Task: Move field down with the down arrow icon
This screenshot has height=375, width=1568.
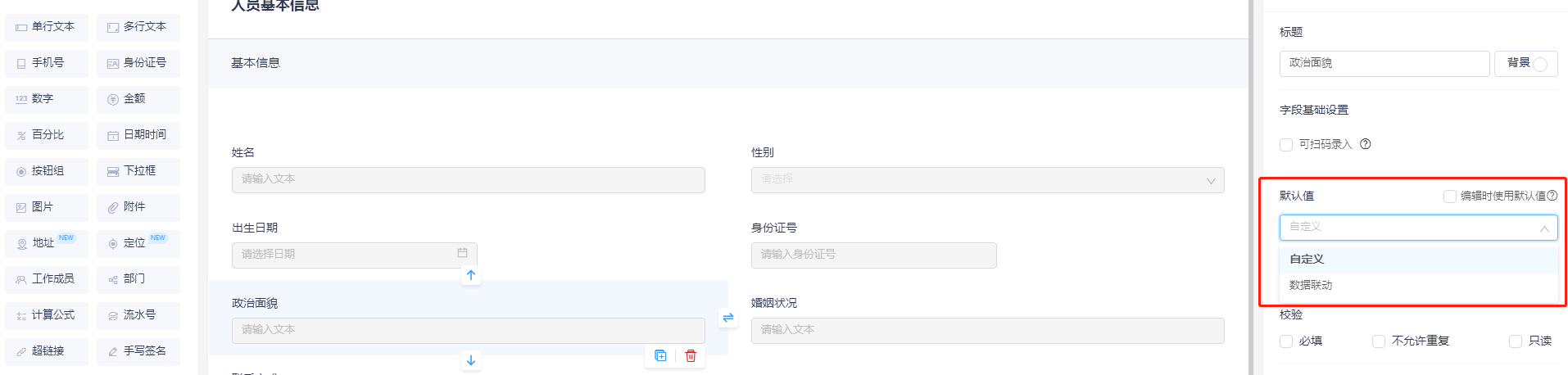Action: coord(471,359)
